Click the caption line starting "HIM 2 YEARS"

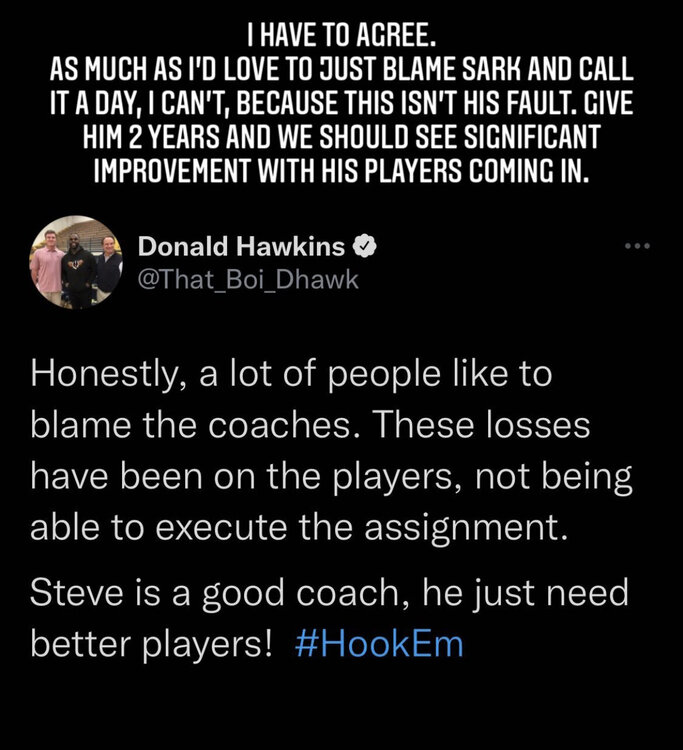342,137
